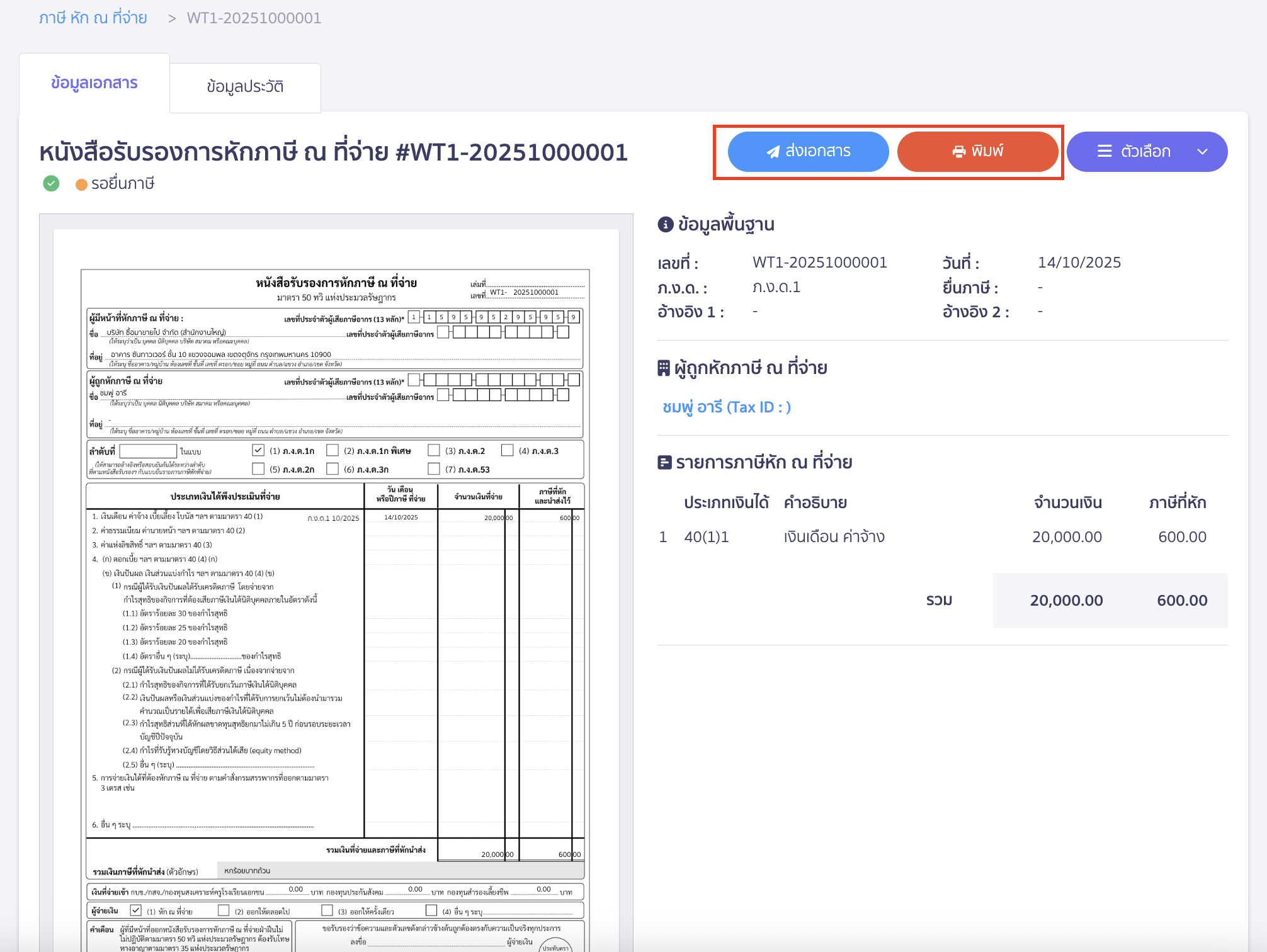This screenshot has height=952, width=1267.
Task: Click the ส่งเอกสาร button to send document
Action: coord(808,151)
